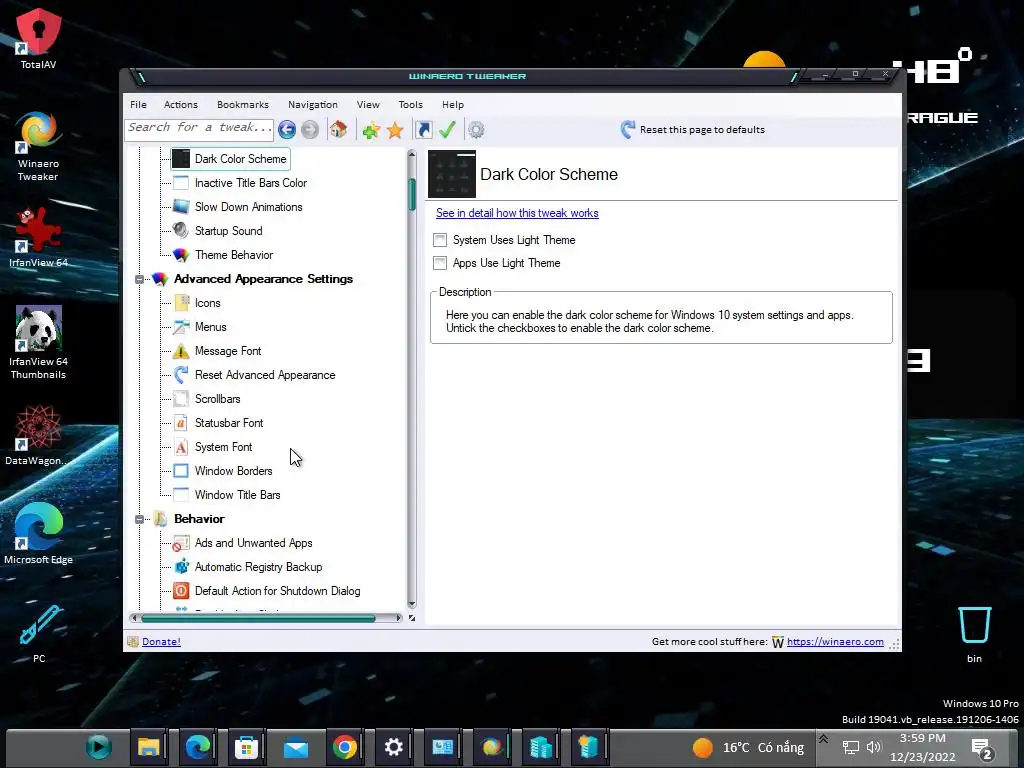
Task: Collapse Advanced Appearance Settings tree node
Action: tap(139, 280)
